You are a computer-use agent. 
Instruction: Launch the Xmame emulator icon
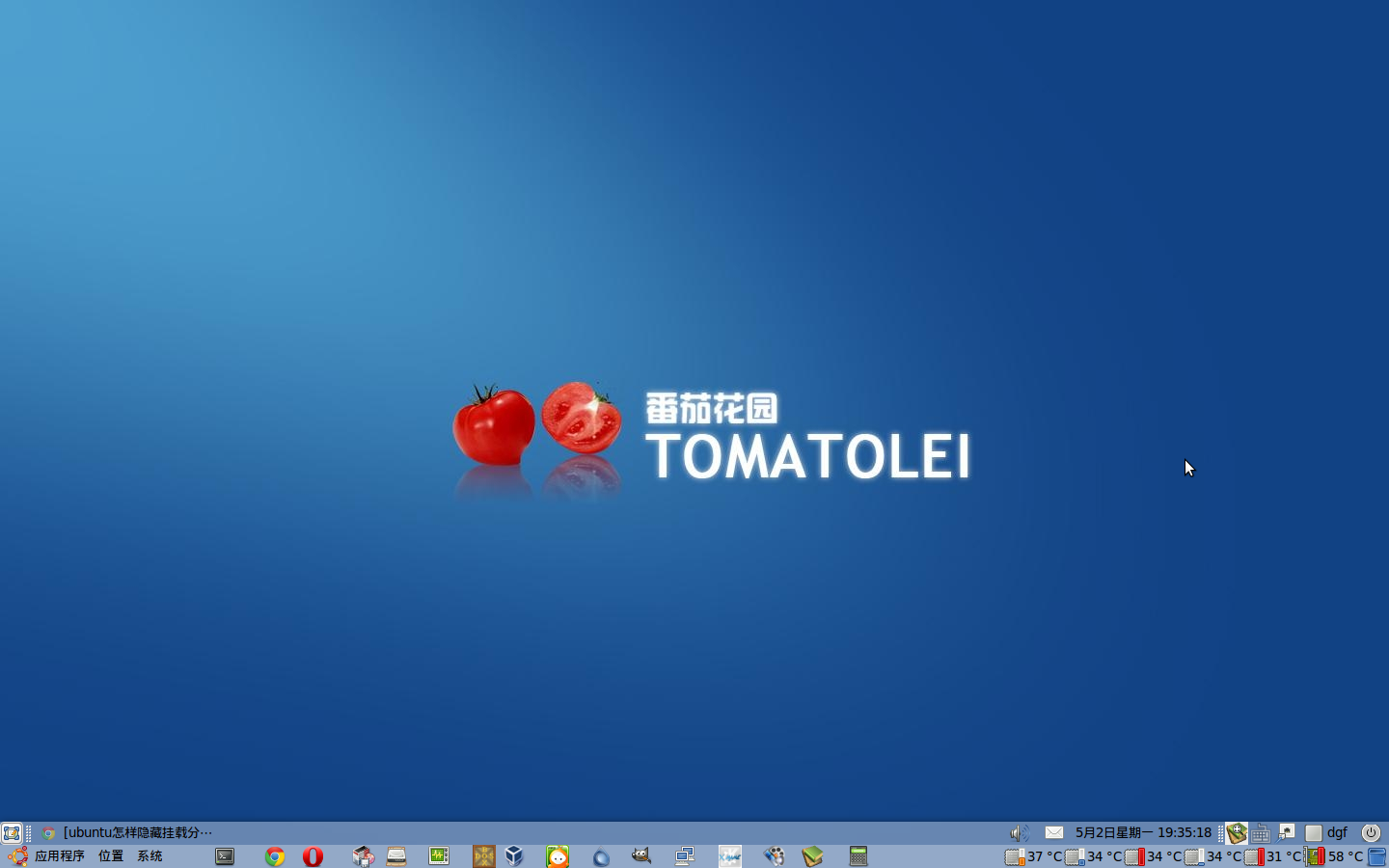(730, 856)
